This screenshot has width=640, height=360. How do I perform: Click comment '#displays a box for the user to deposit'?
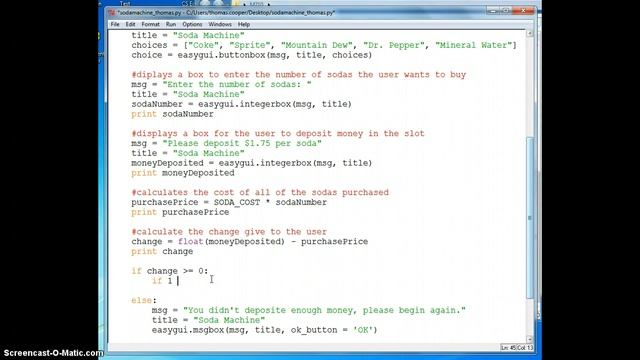point(278,133)
